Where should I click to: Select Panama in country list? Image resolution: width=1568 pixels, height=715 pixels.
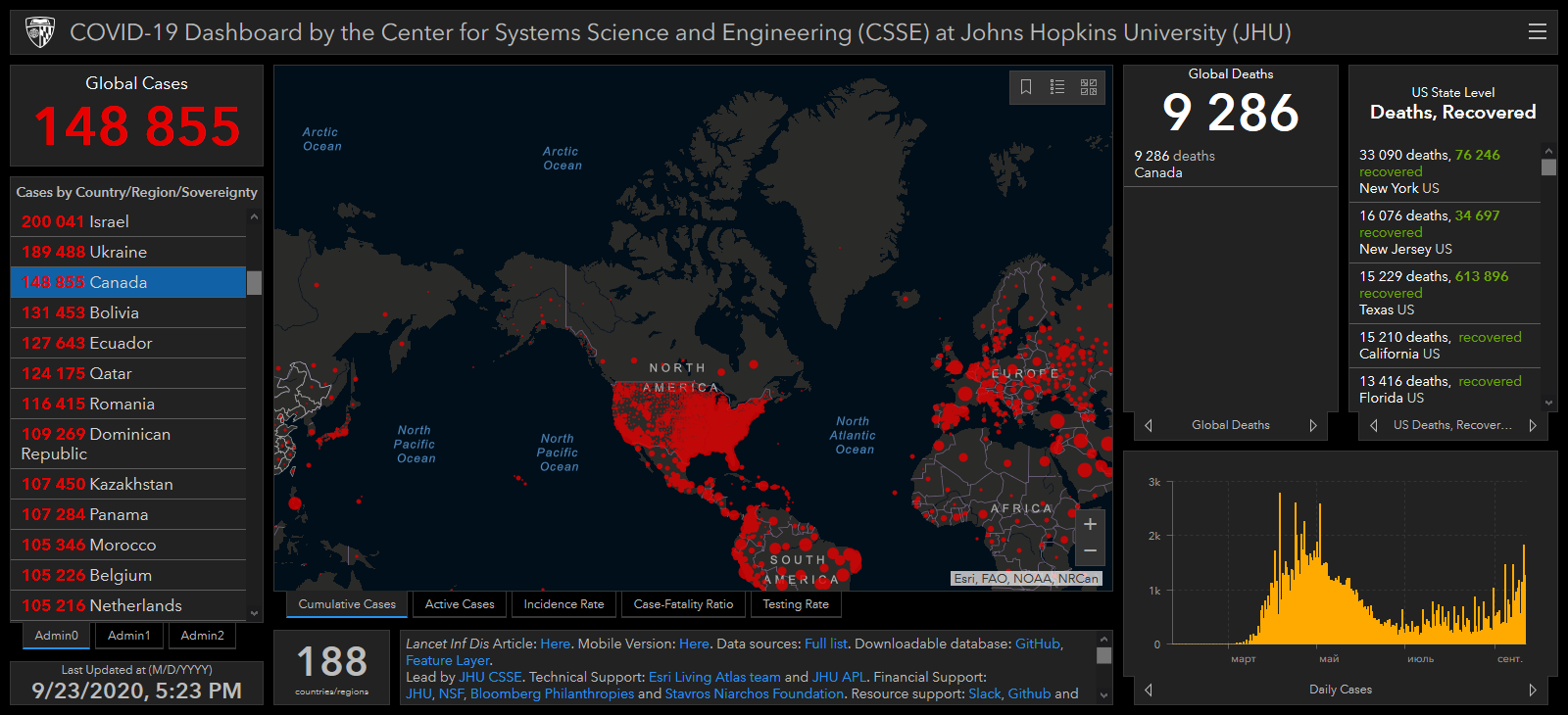tap(128, 514)
